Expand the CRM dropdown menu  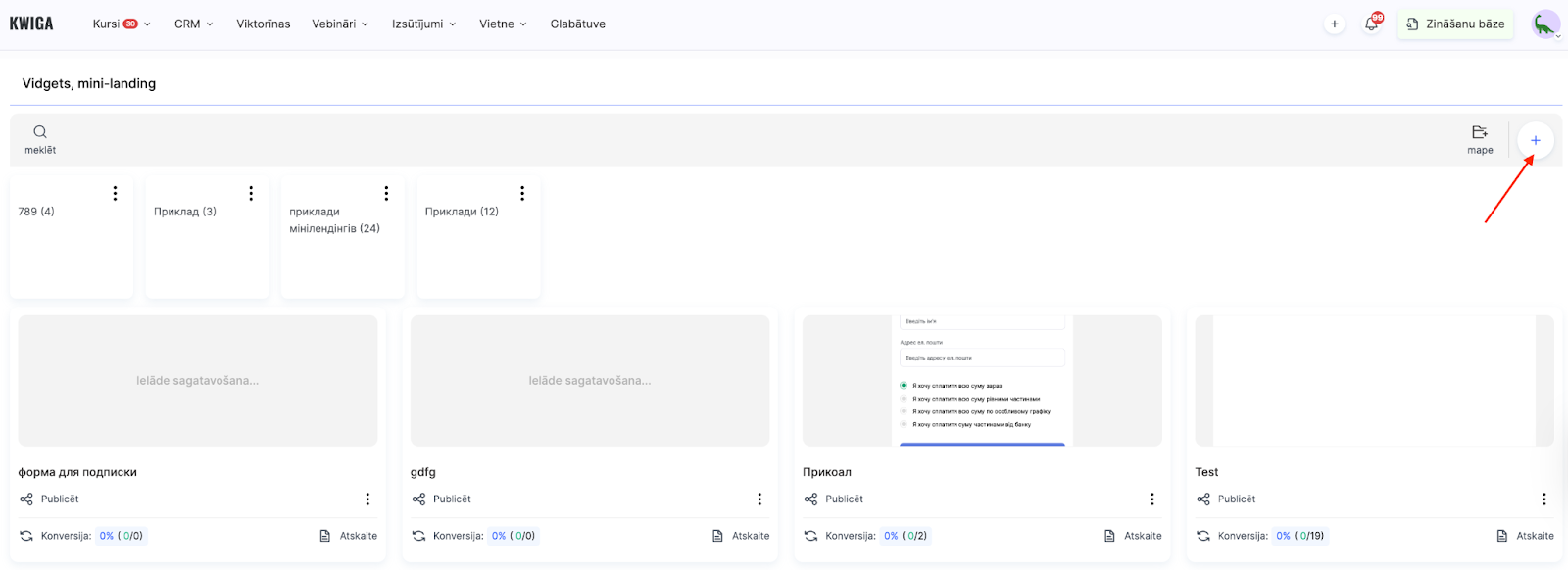click(193, 24)
